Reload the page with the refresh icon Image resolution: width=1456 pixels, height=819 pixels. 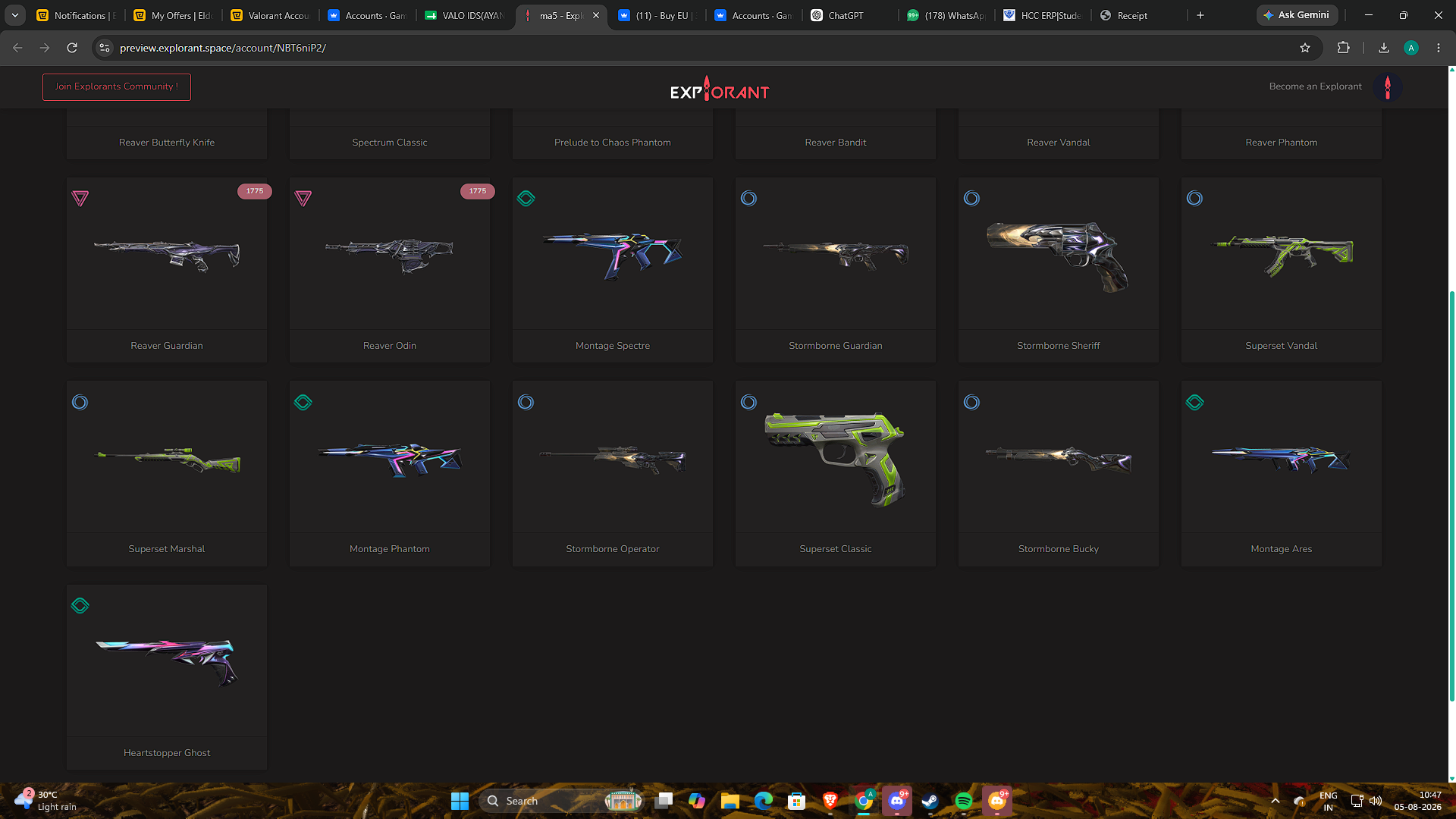tap(72, 48)
